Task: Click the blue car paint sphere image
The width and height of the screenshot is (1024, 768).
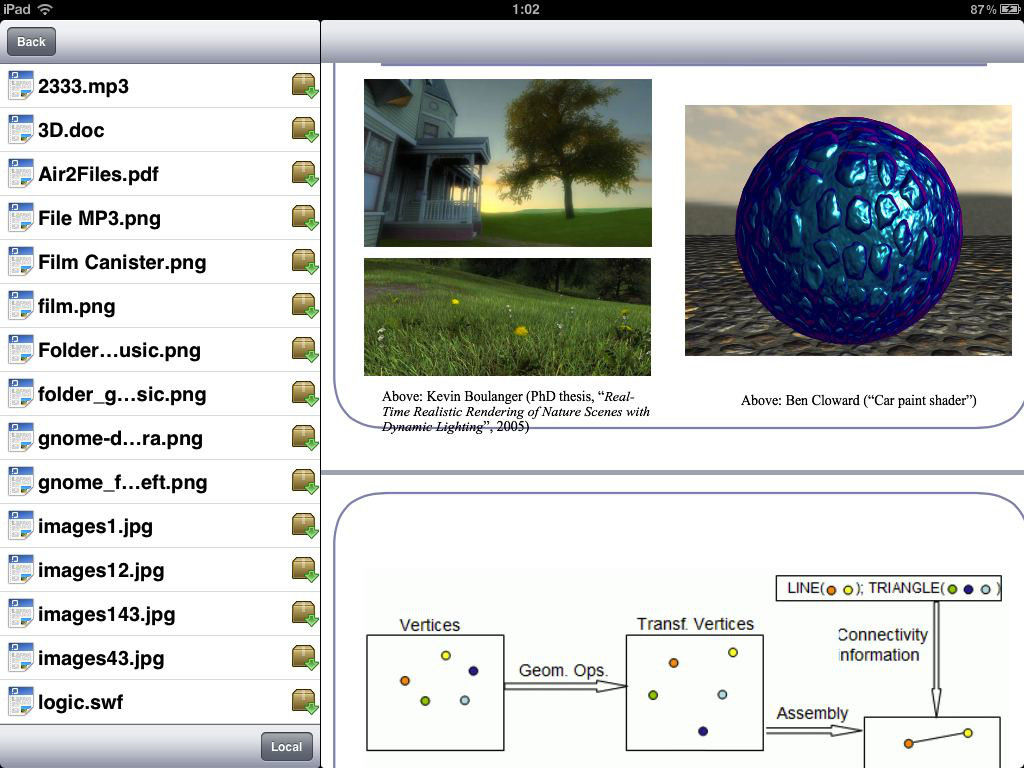Action: tap(848, 231)
